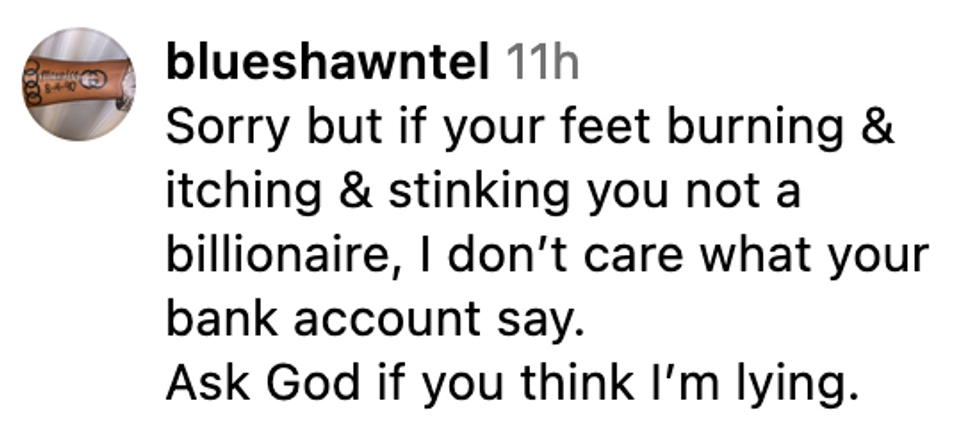Click the word 'stinking' in the comment

click(x=479, y=194)
